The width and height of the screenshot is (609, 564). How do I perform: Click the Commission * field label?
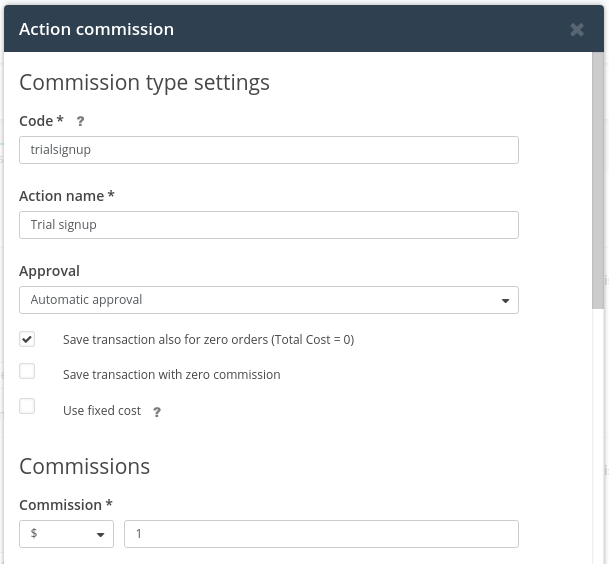[x=66, y=505]
